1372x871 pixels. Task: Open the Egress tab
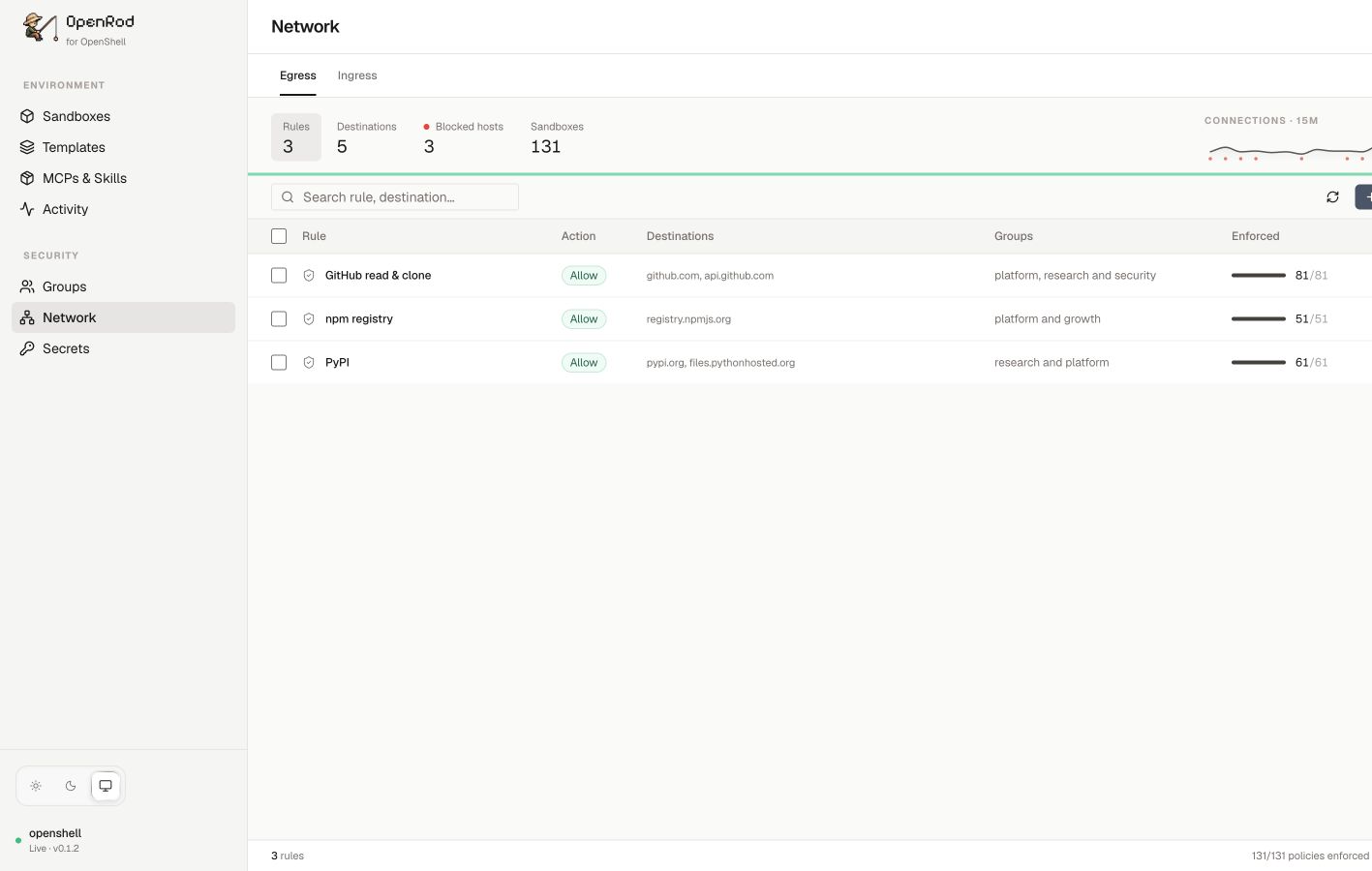click(298, 75)
